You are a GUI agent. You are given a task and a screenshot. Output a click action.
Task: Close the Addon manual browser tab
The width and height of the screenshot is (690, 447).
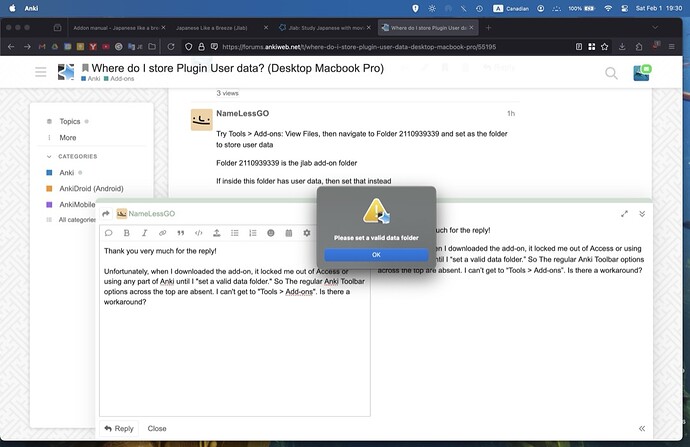click(x=163, y=28)
